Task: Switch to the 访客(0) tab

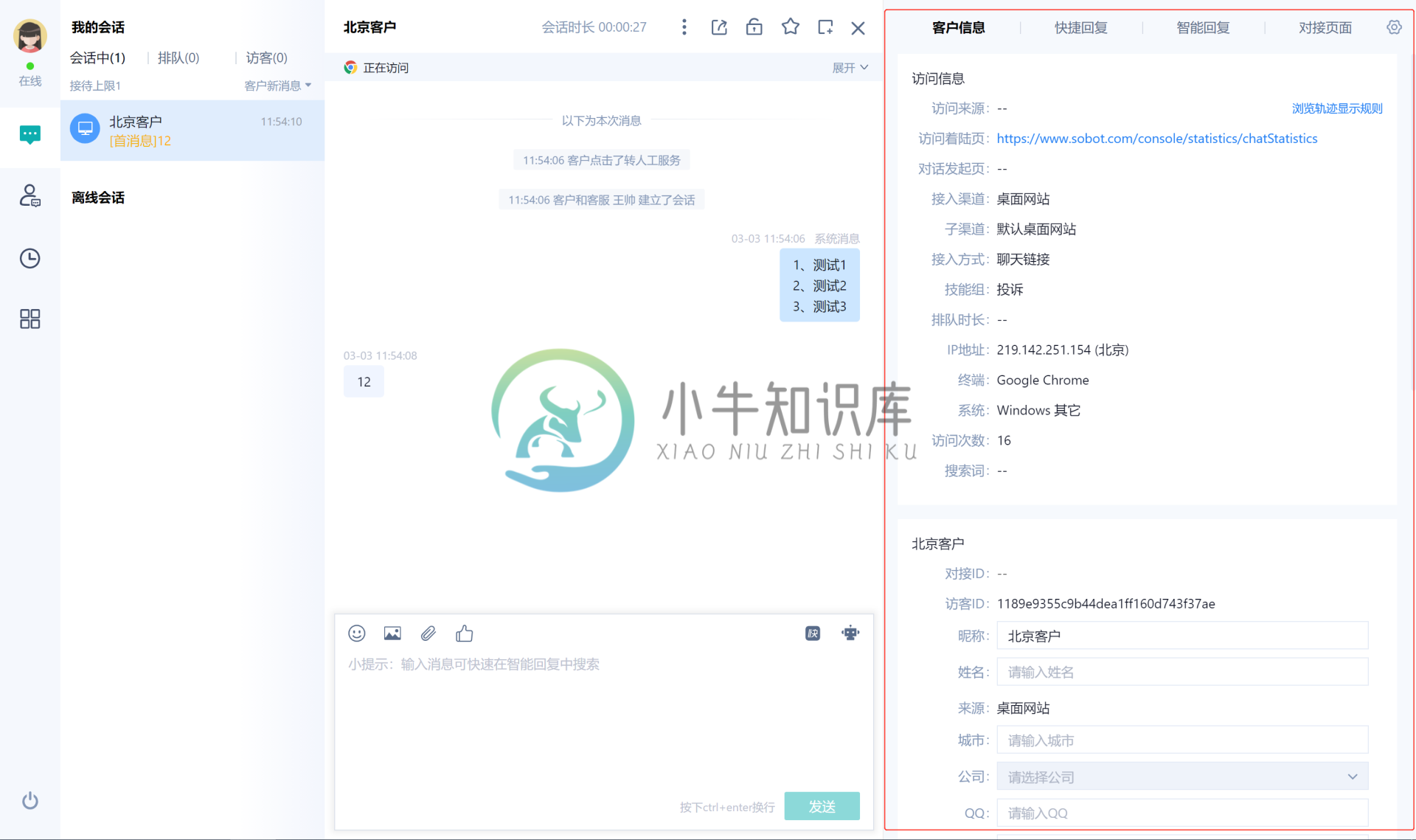Action: pyautogui.click(x=266, y=58)
